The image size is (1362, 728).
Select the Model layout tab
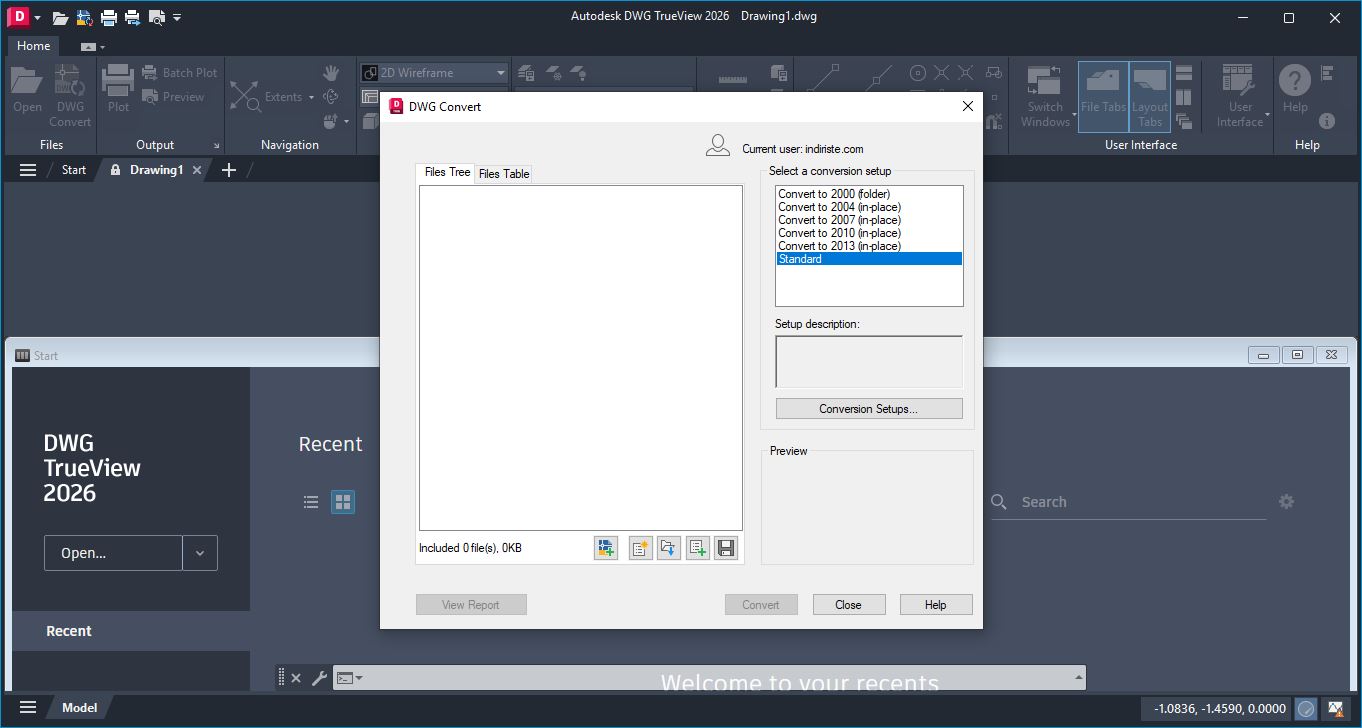(x=79, y=707)
